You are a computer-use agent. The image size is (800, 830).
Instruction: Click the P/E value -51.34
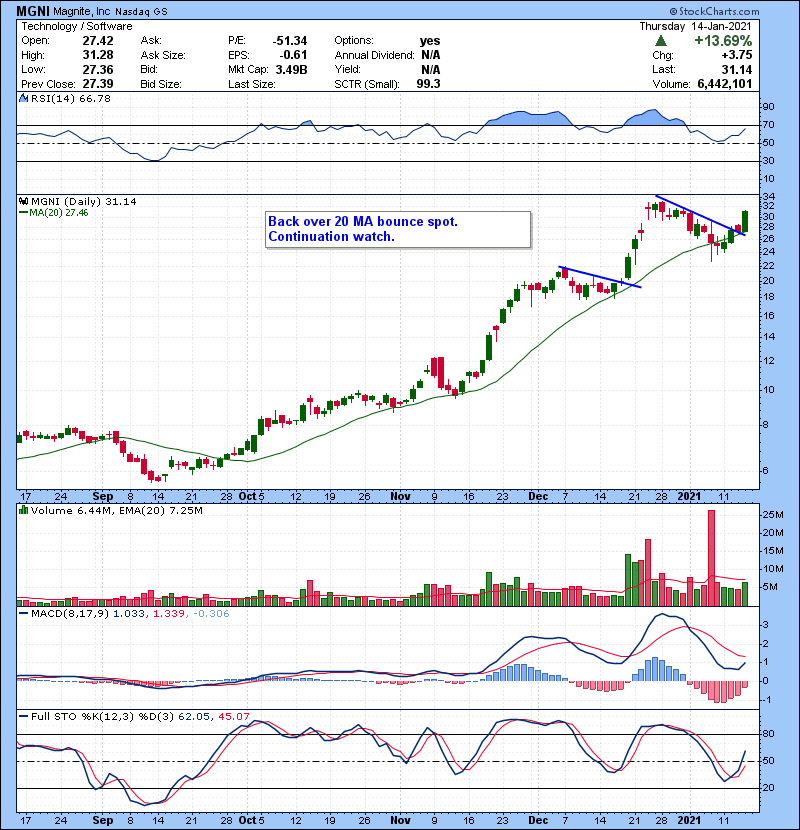(x=290, y=41)
